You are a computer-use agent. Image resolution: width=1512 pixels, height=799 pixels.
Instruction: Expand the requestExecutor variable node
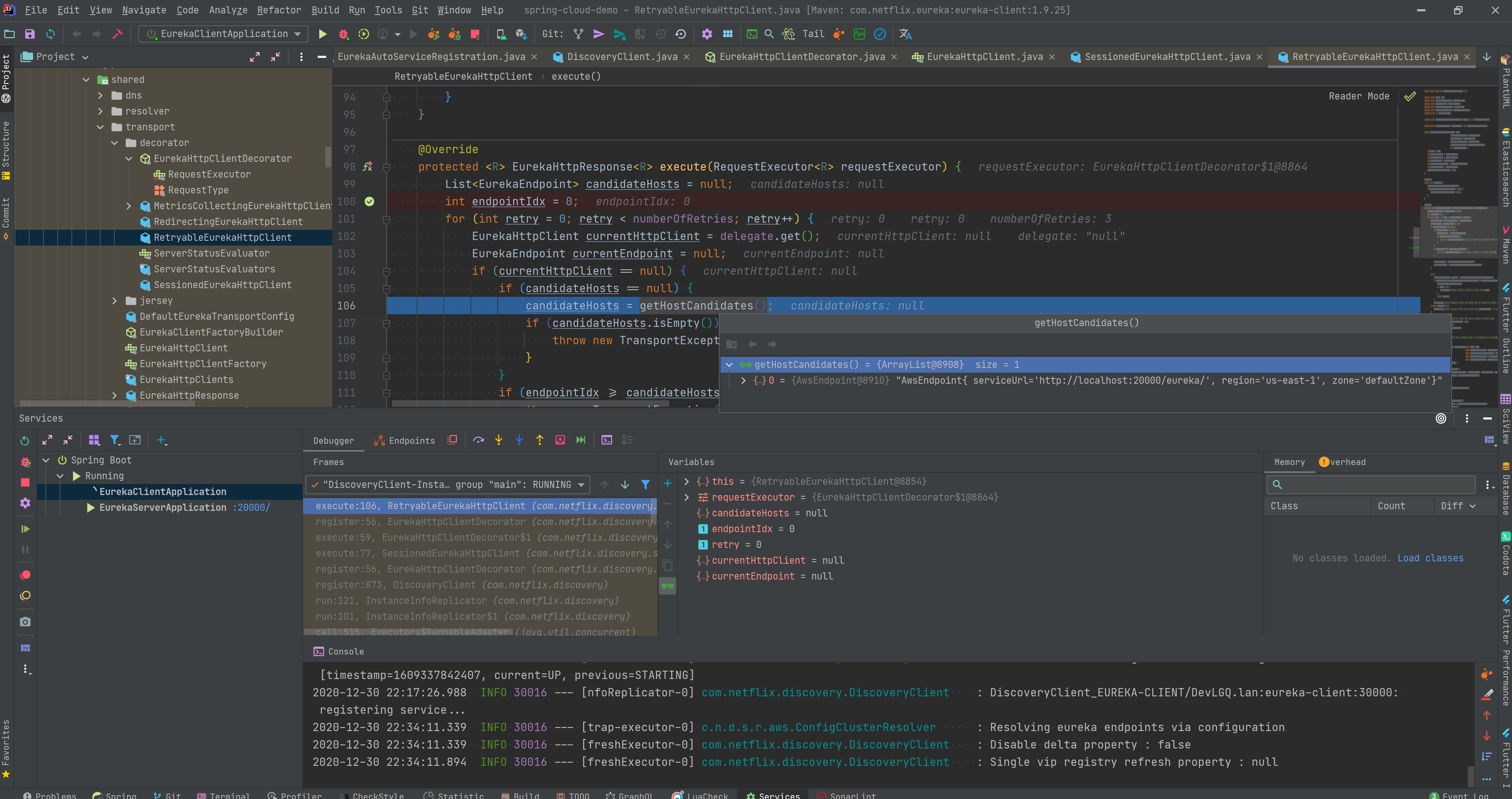tap(686, 497)
